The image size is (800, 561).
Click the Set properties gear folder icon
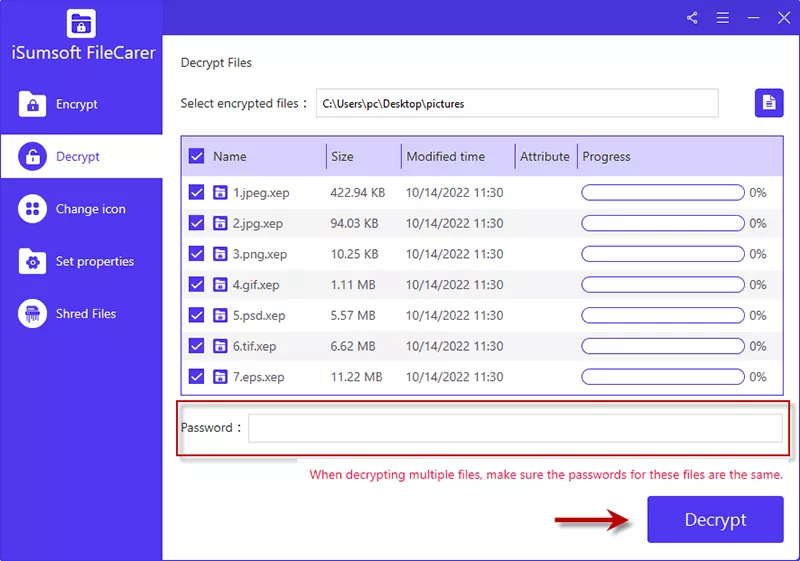[x=32, y=261]
